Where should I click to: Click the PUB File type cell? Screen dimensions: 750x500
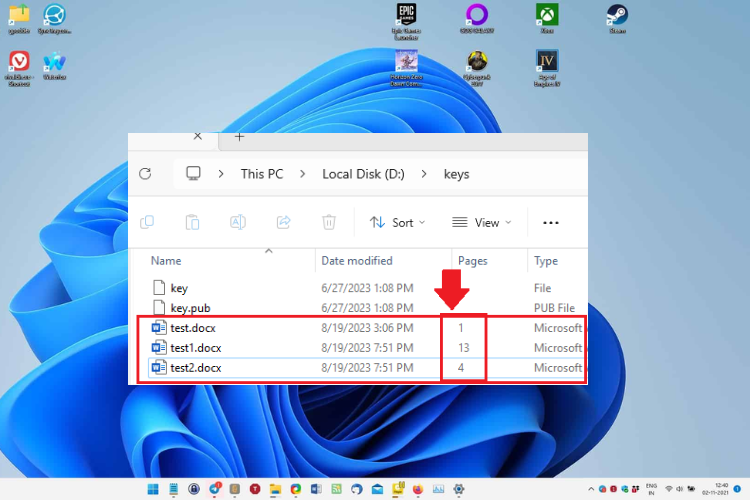pyautogui.click(x=554, y=308)
